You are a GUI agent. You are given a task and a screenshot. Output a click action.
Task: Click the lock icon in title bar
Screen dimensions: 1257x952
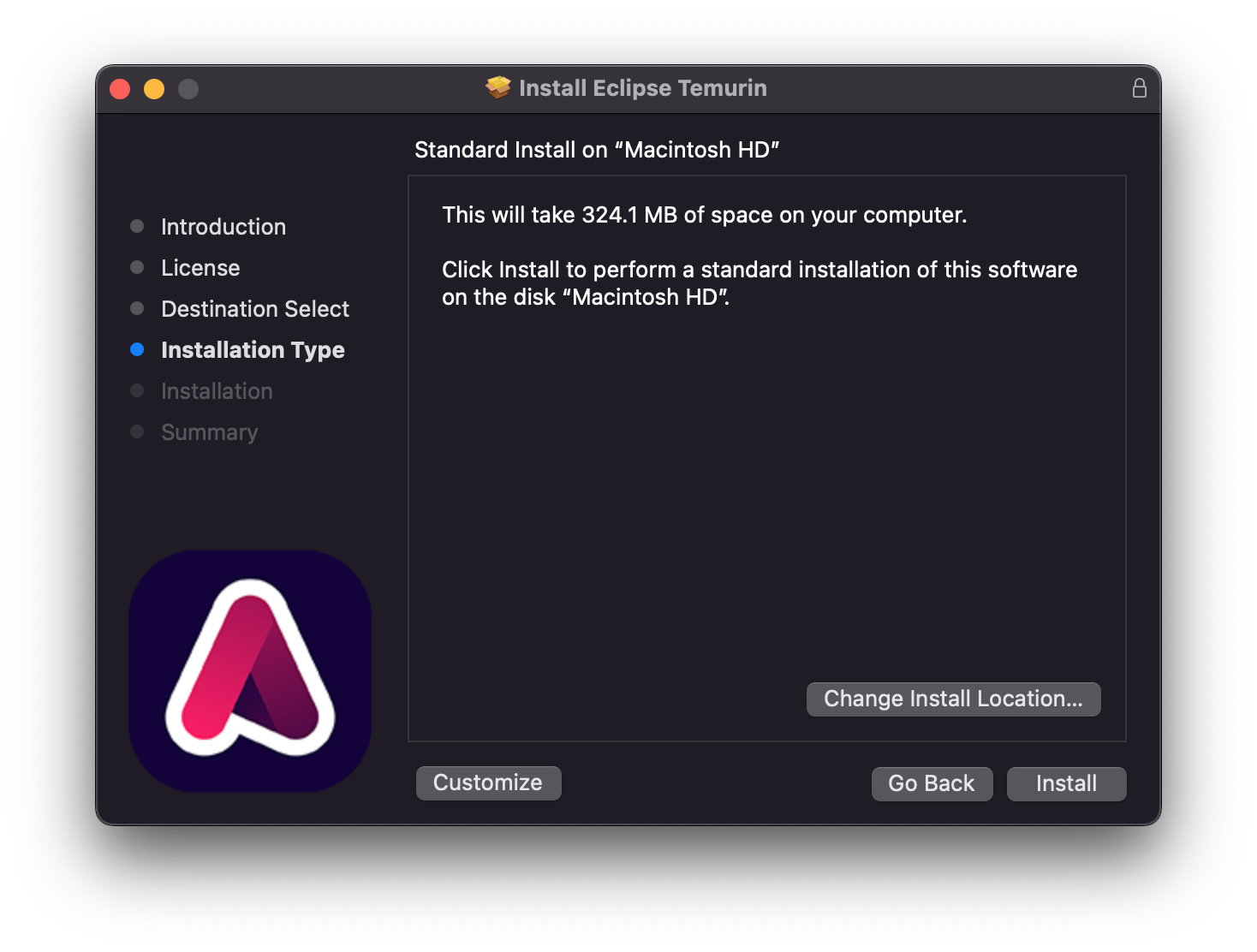(1139, 88)
